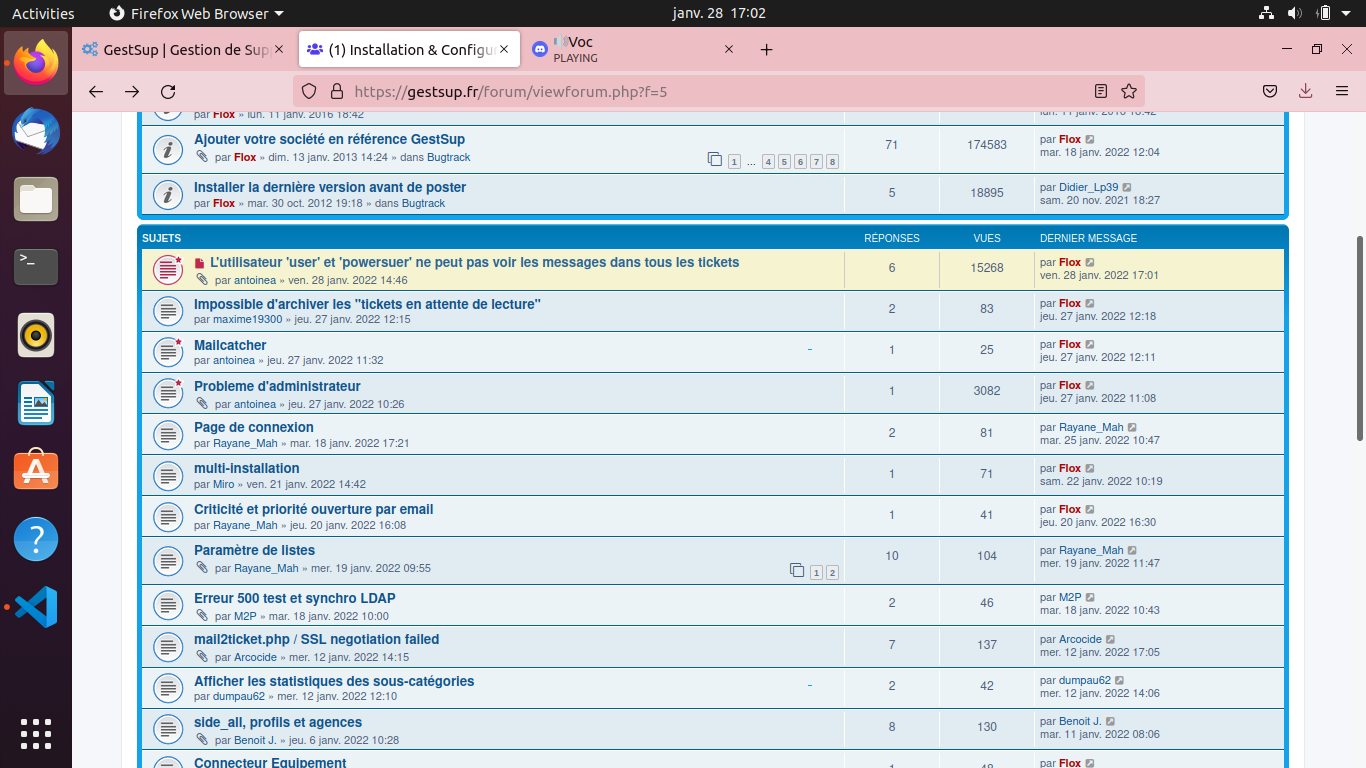View author profile Miro
The image size is (1366, 768).
point(223,484)
